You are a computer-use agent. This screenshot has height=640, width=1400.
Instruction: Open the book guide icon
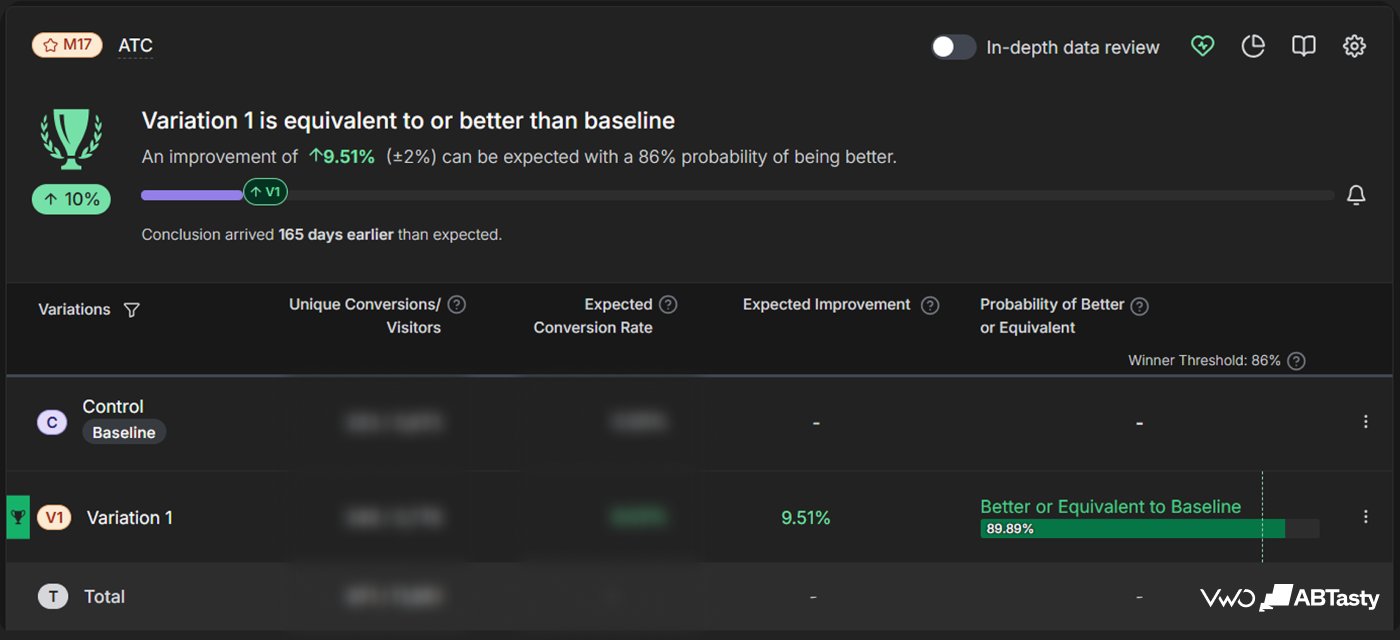coord(1303,46)
